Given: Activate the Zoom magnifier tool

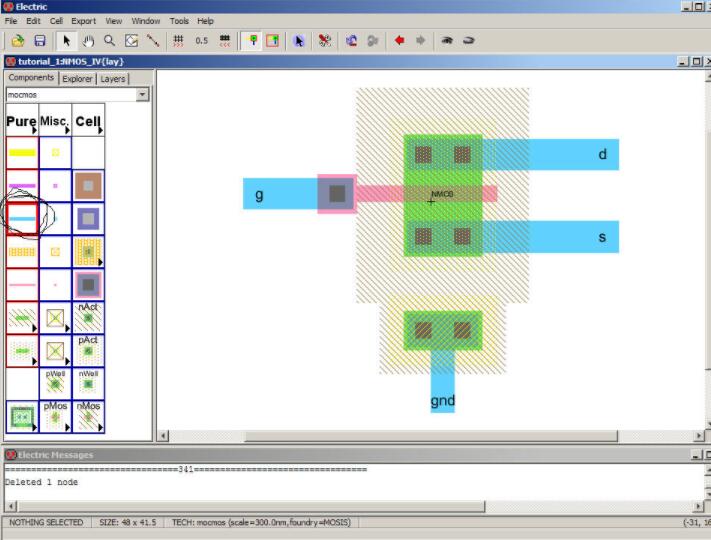Looking at the screenshot, I should (x=110, y=41).
